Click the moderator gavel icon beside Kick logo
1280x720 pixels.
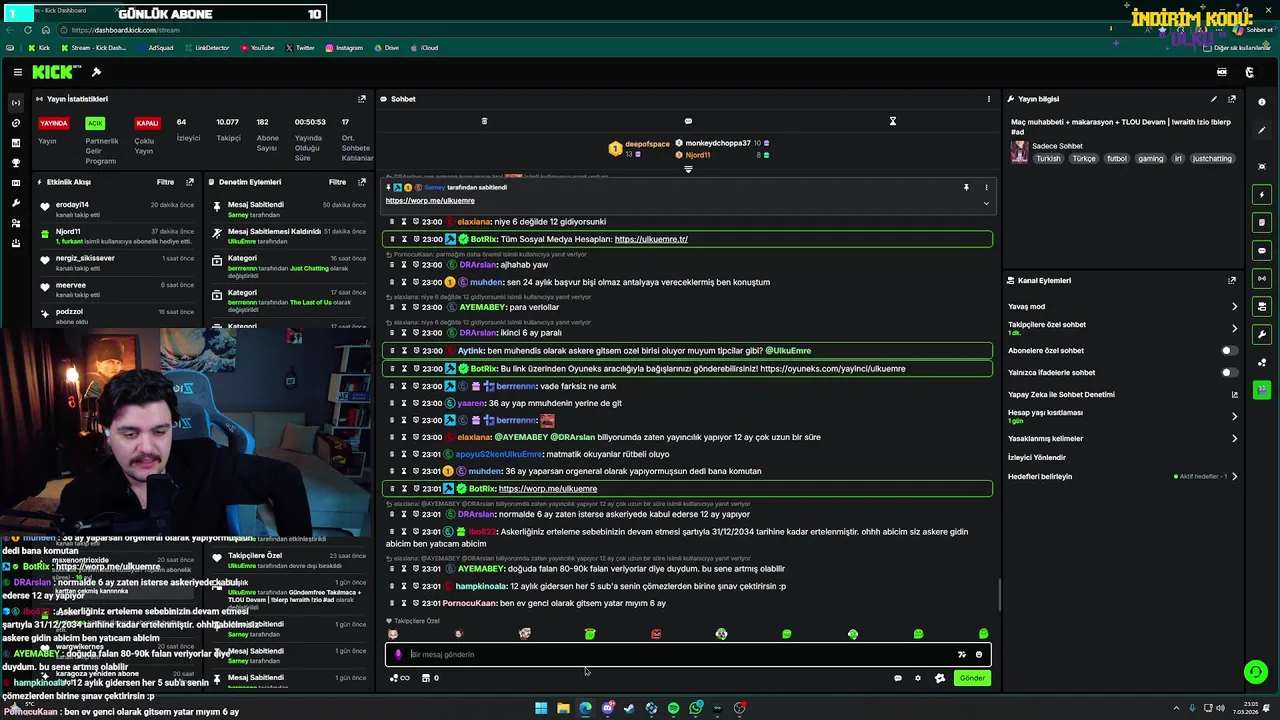(96, 72)
